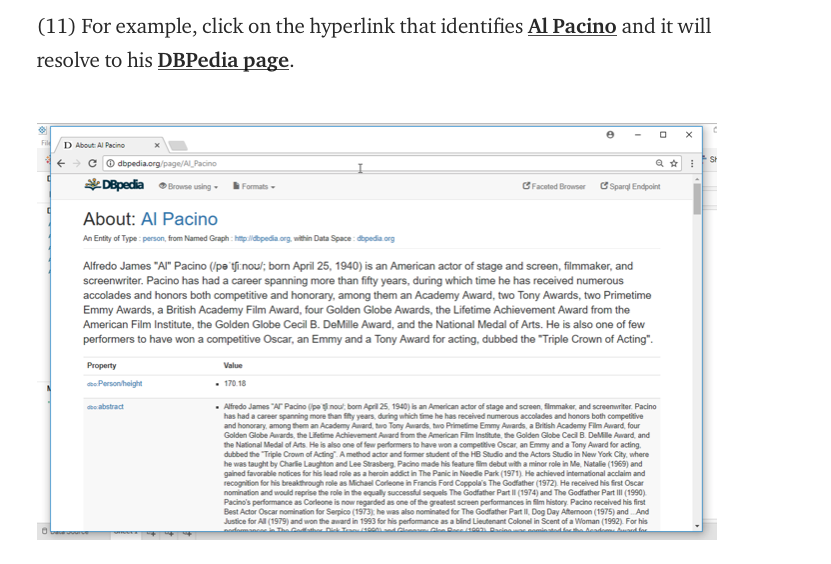
Task: Click the vertical scrollbar thumb
Action: (x=697, y=199)
